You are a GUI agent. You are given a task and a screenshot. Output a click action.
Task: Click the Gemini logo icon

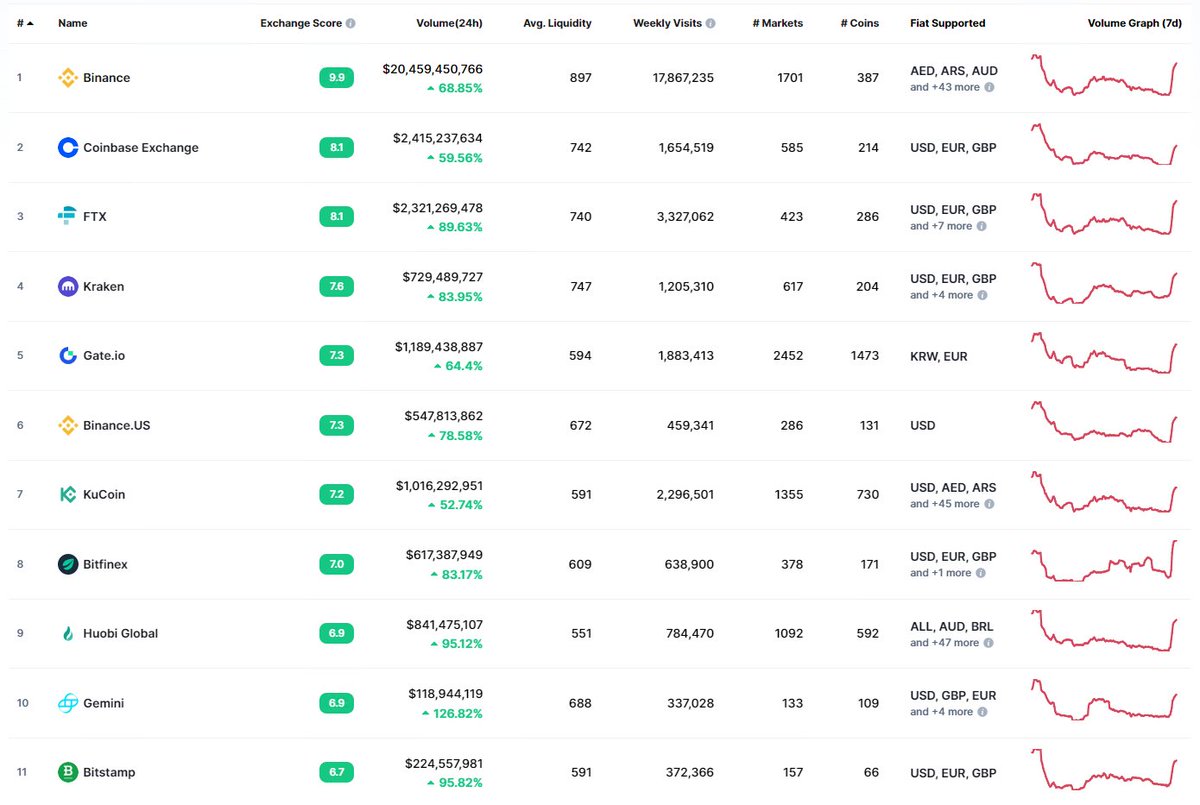(x=68, y=704)
